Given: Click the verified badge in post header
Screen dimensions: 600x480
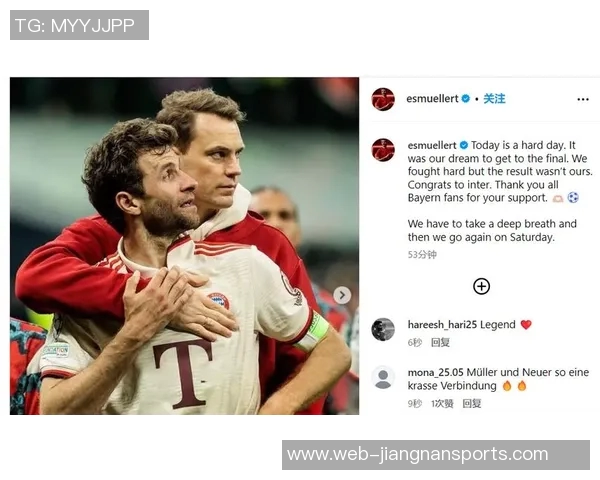Looking at the screenshot, I should [466, 99].
